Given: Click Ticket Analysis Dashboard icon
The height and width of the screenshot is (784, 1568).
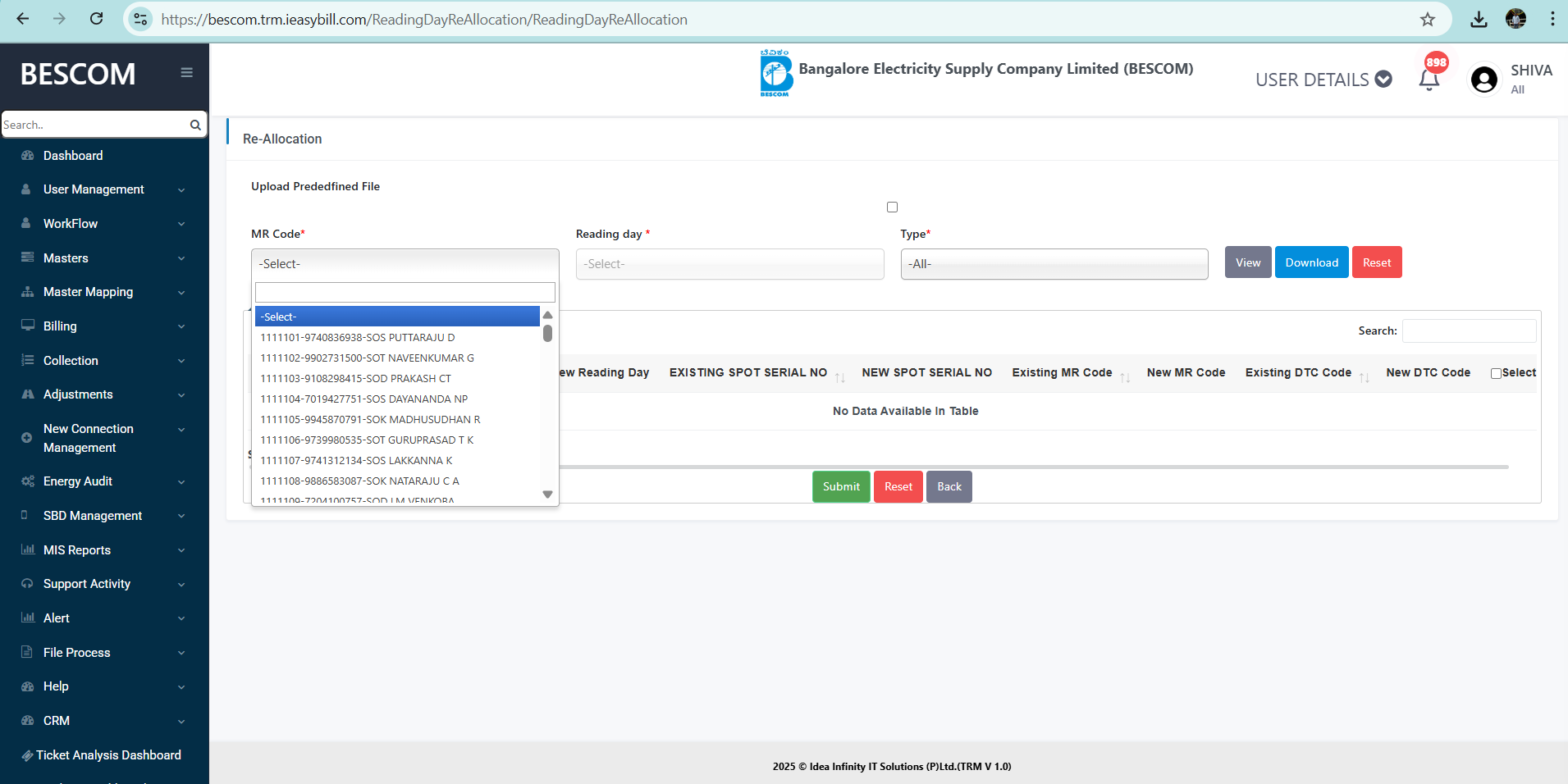Looking at the screenshot, I should pos(28,755).
